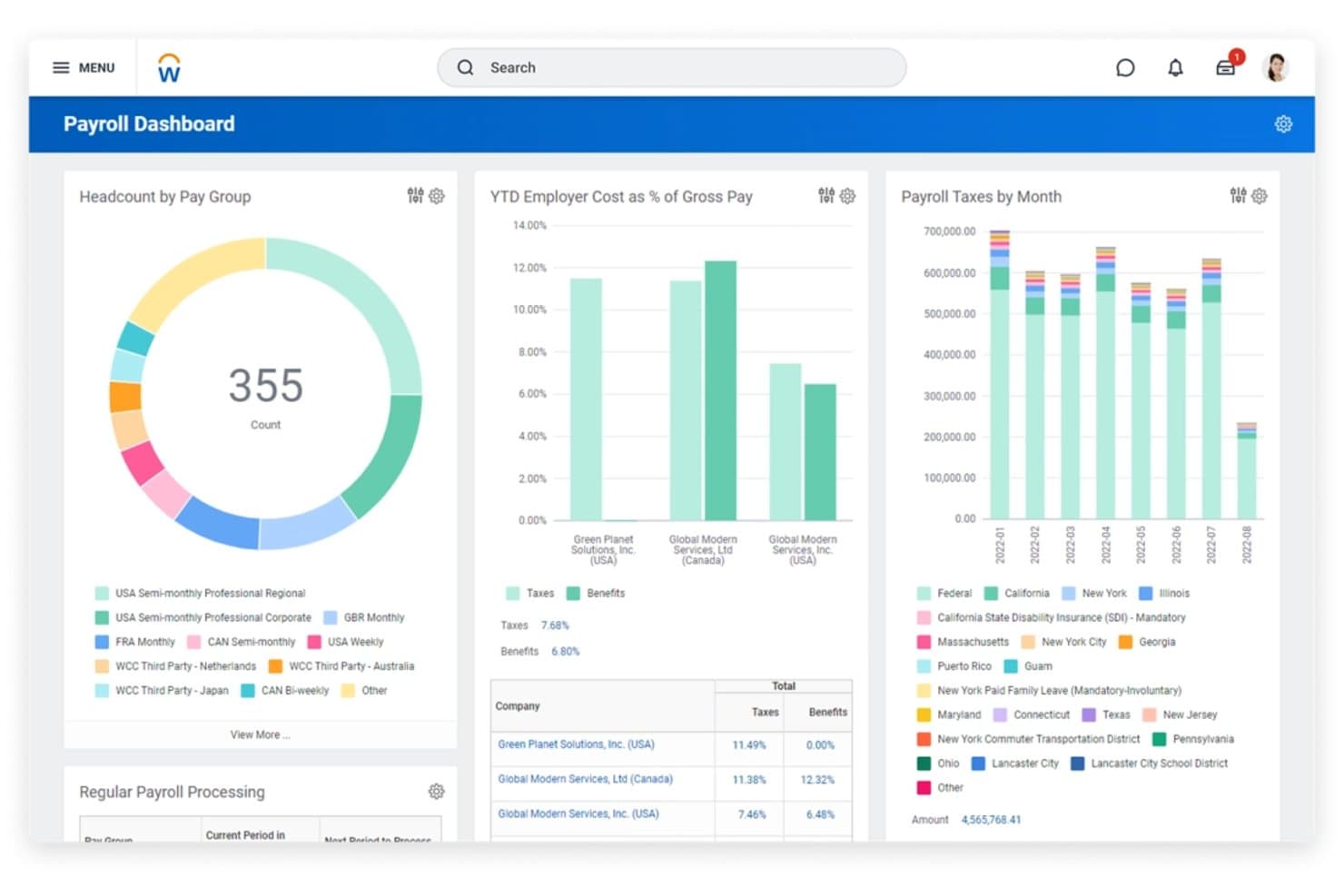
Task: Click the Benefits 6.80% value
Action: 565,651
